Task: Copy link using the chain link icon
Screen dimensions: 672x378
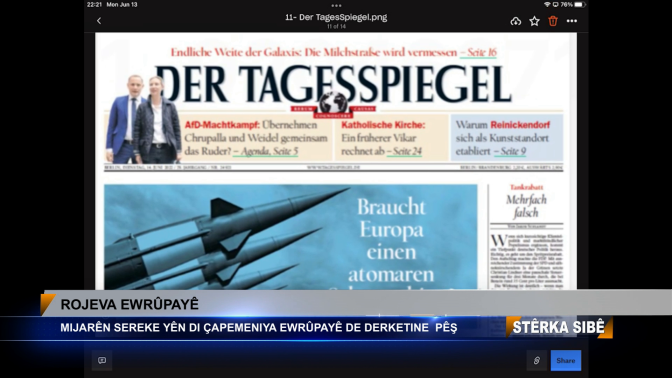Action: point(537,360)
